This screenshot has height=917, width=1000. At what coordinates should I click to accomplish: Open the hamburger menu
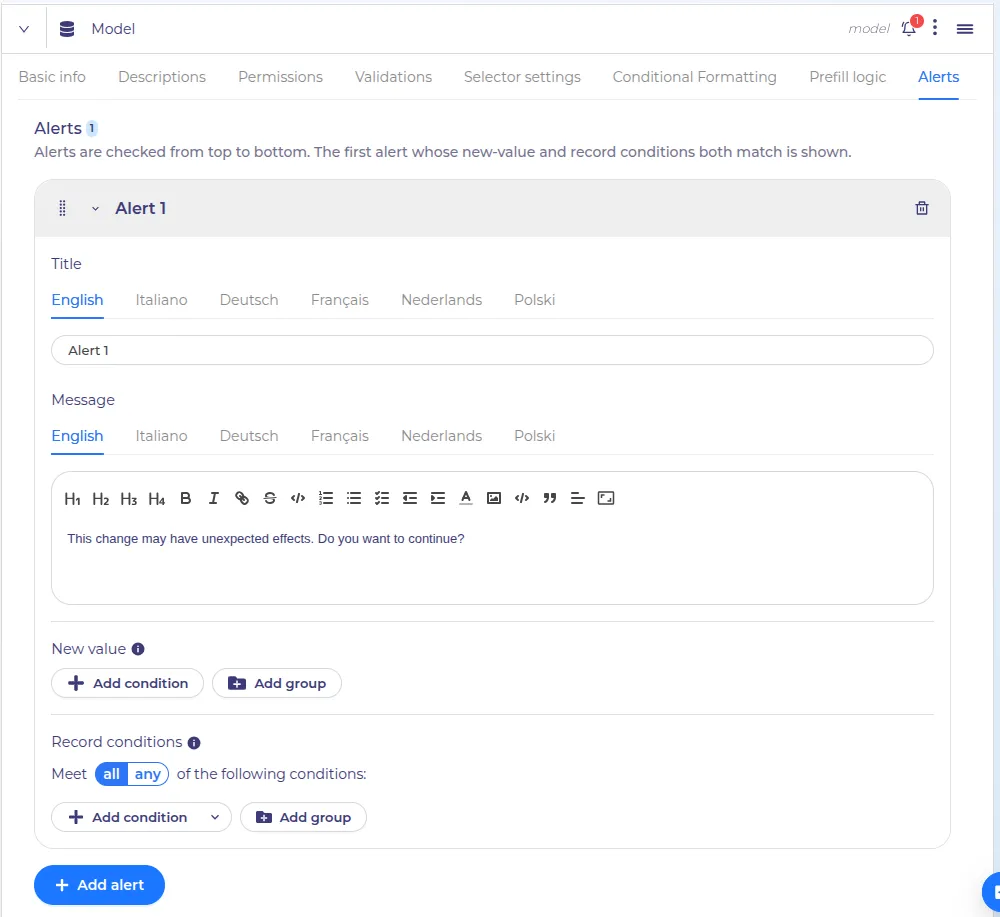[965, 29]
